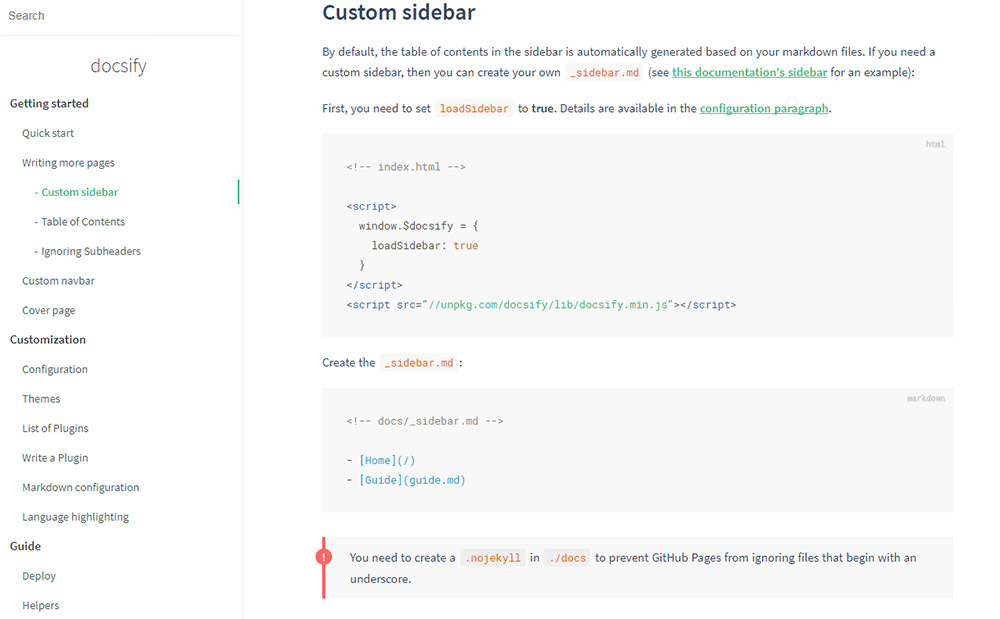Select the Custom sidebar subsection
Image resolution: width=1000 pixels, height=619 pixels.
pyautogui.click(x=79, y=192)
